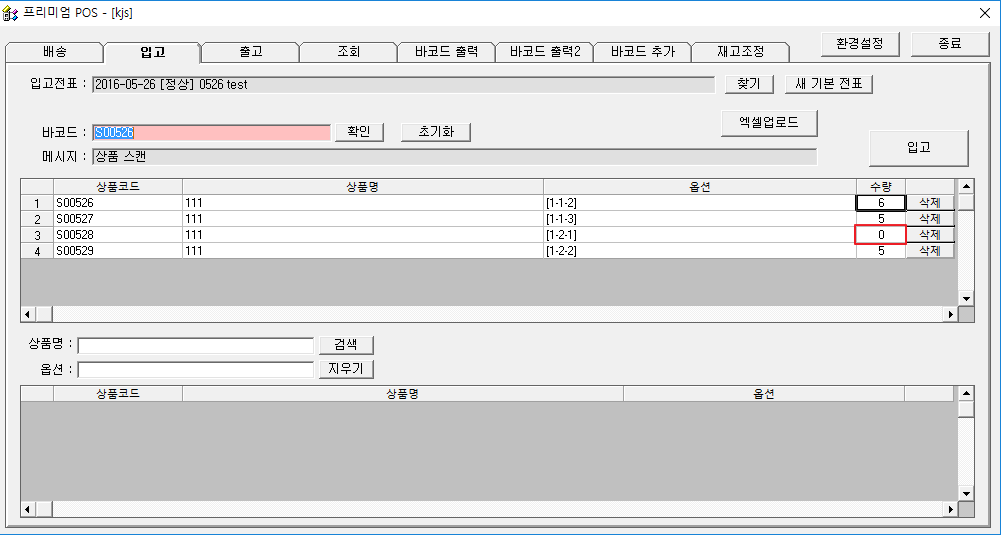Screen dimensions: 1001x535
Task: Select the 조회 tab
Action: pos(348,52)
